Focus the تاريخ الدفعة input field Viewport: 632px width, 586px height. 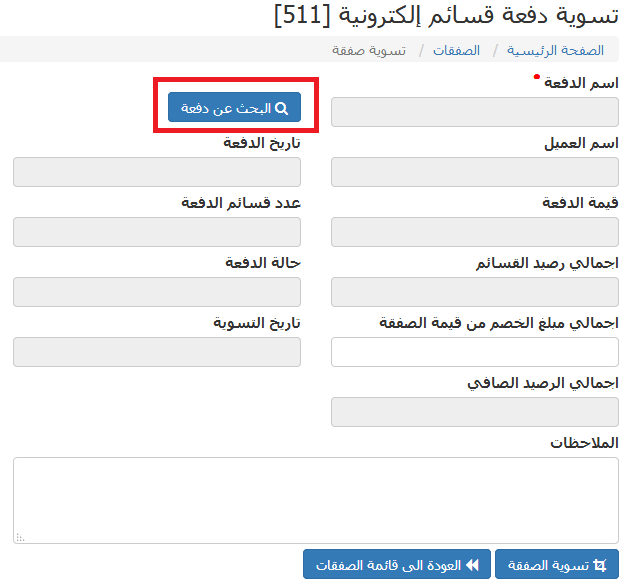click(x=157, y=172)
